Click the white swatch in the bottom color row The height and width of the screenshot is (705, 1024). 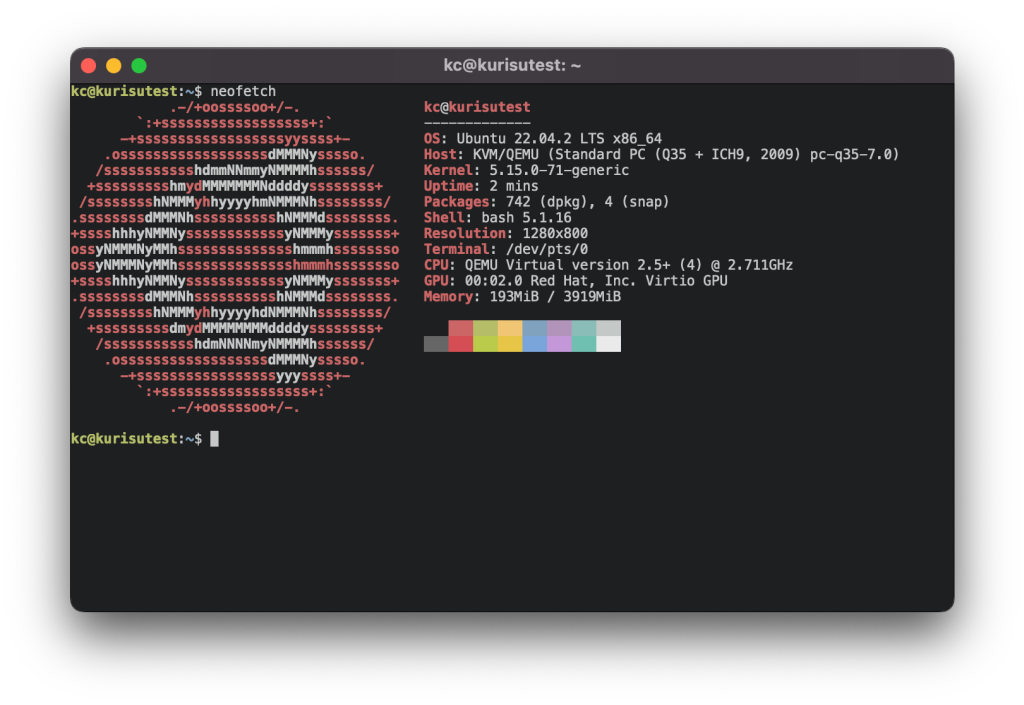[x=608, y=344]
